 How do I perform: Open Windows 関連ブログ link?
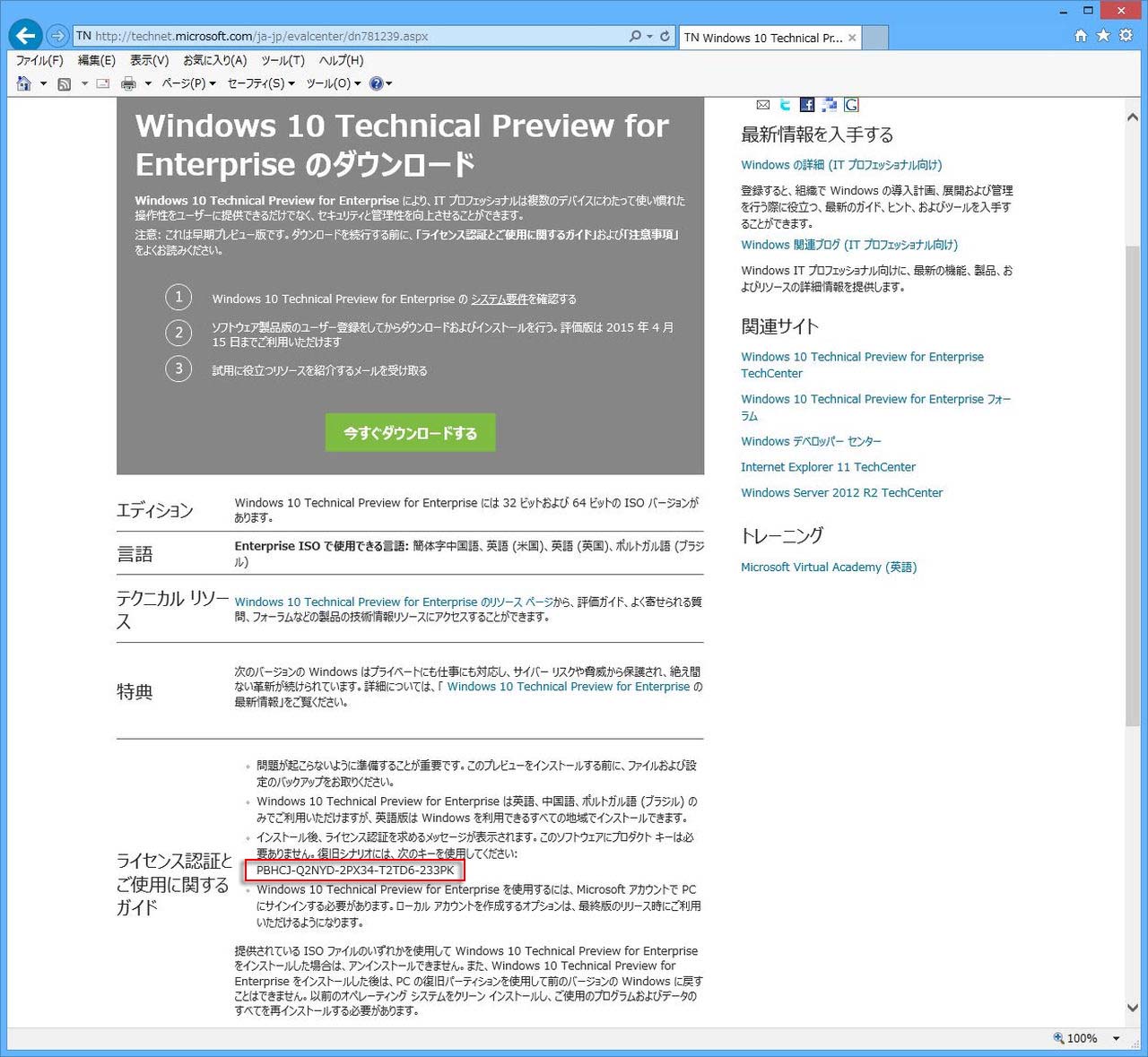point(849,245)
